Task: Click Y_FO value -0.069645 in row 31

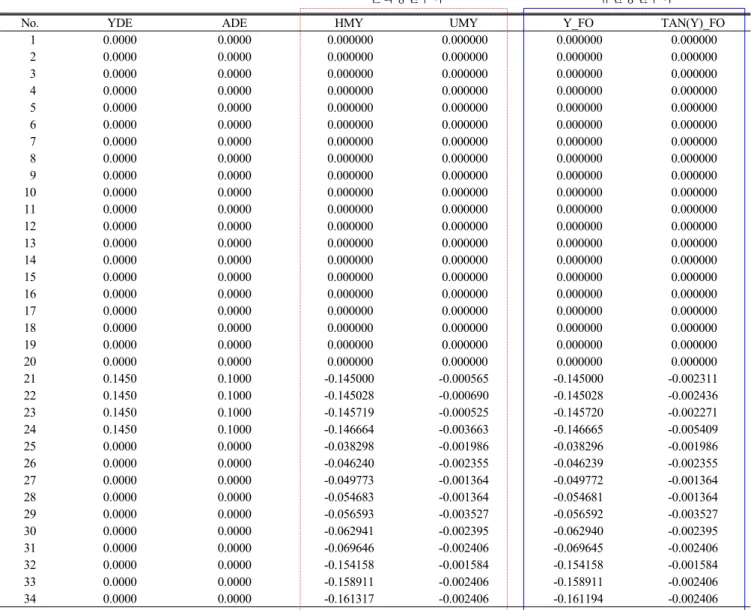Action: [x=579, y=548]
